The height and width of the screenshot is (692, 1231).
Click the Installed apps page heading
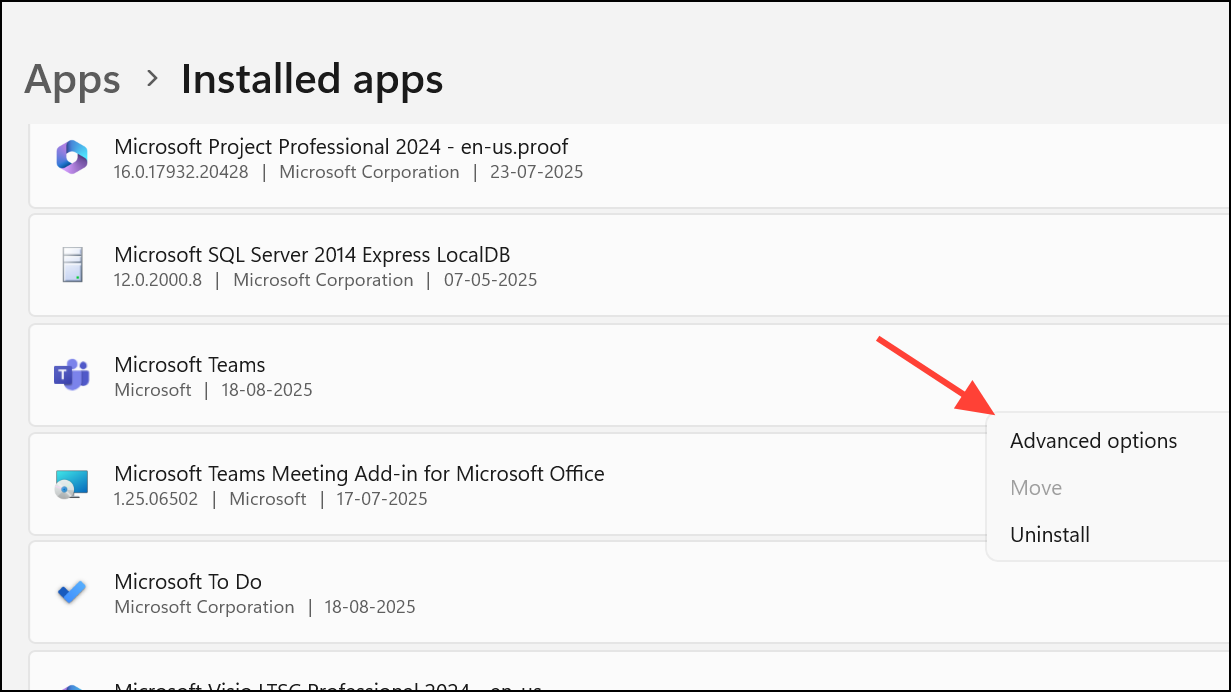pyautogui.click(x=312, y=79)
